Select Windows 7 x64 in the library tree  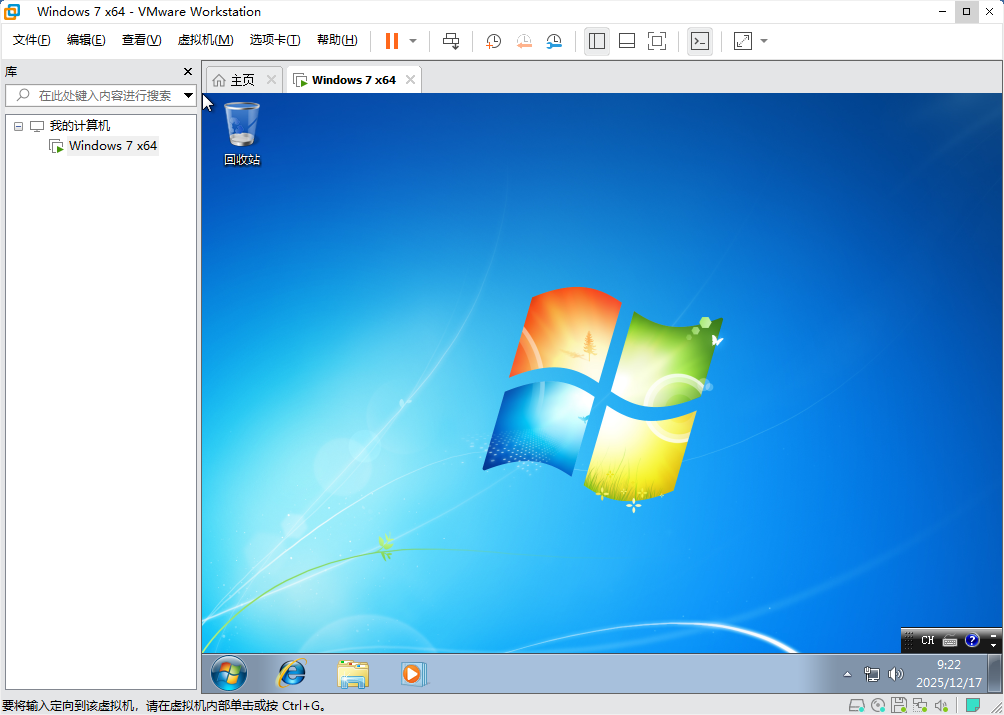pos(113,146)
